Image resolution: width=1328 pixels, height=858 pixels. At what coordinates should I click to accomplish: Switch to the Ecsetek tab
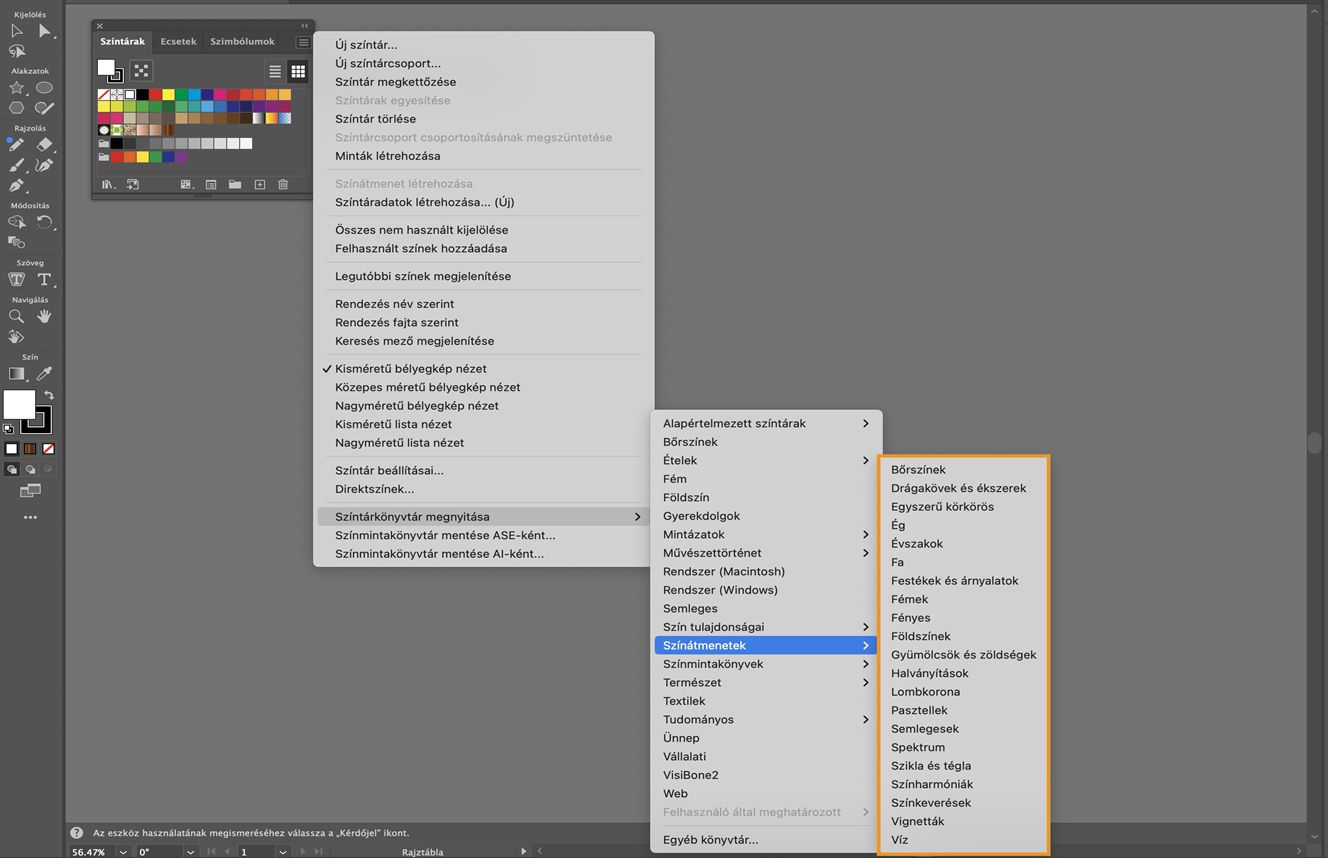pos(178,42)
